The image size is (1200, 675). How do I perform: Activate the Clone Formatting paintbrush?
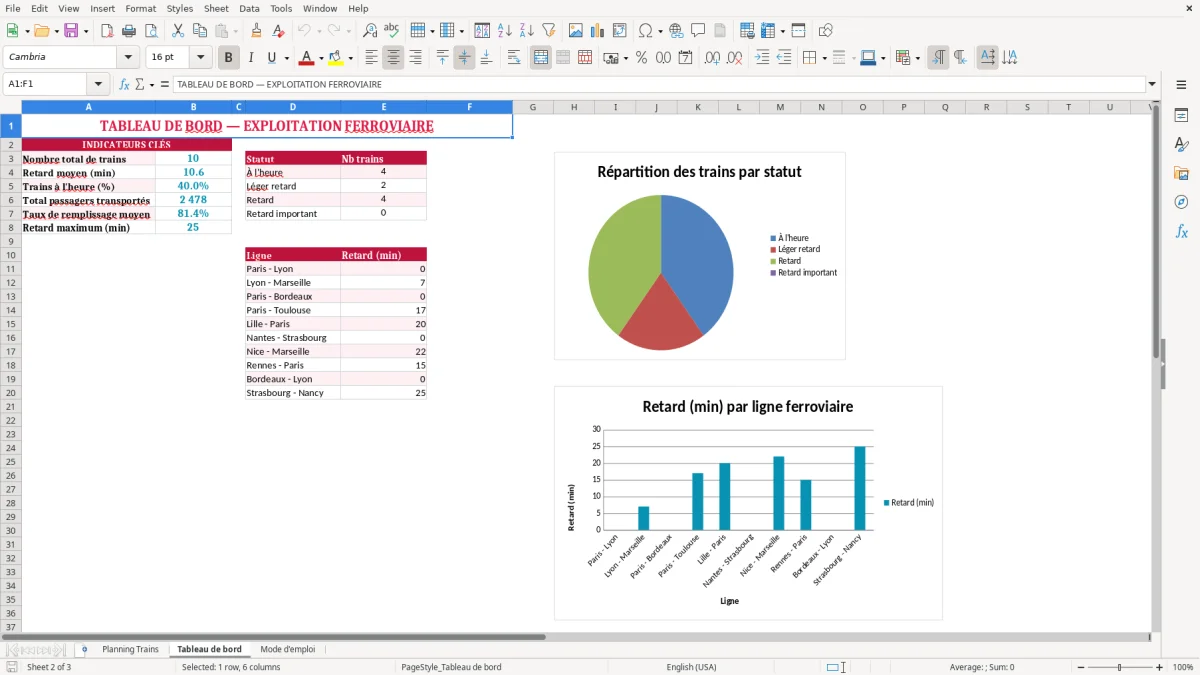(x=257, y=31)
